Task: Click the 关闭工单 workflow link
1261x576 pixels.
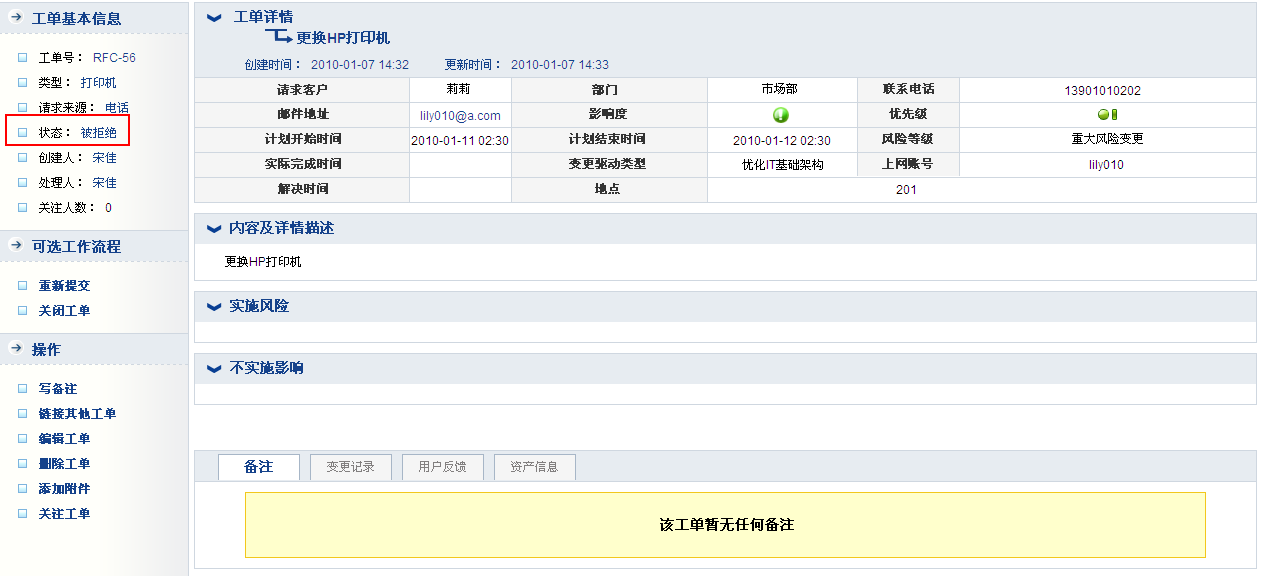Action: click(x=64, y=311)
